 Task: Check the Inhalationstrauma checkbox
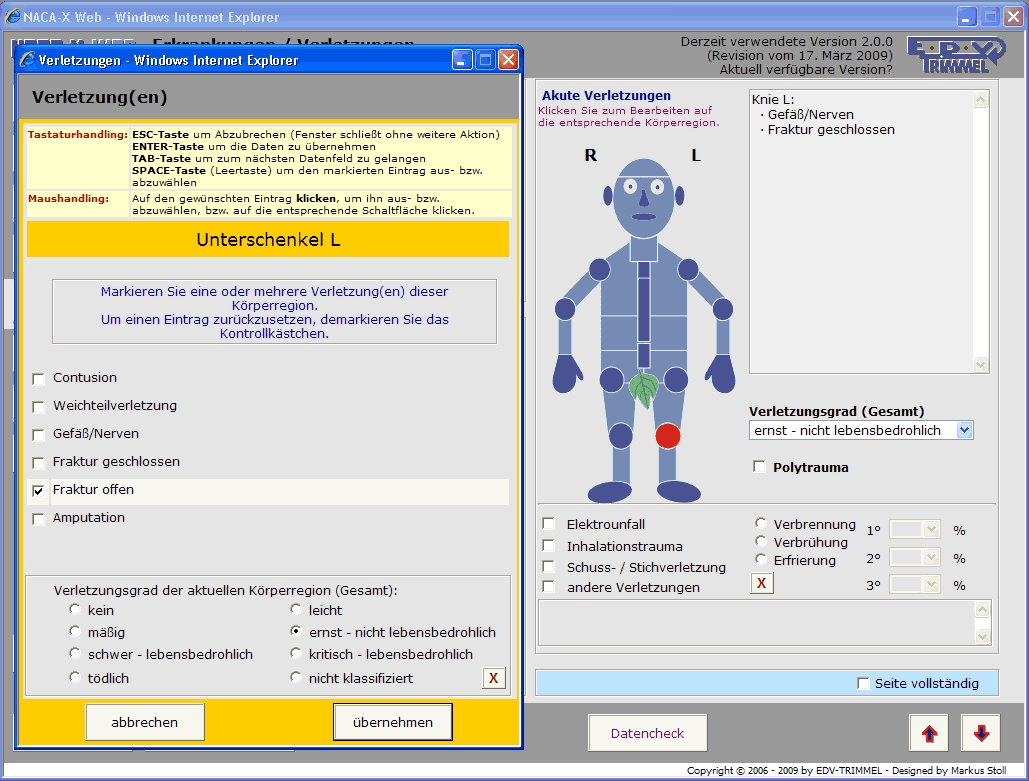click(549, 545)
